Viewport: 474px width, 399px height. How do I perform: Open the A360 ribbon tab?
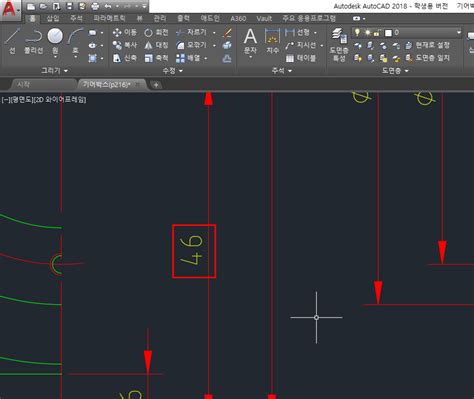pyautogui.click(x=238, y=19)
